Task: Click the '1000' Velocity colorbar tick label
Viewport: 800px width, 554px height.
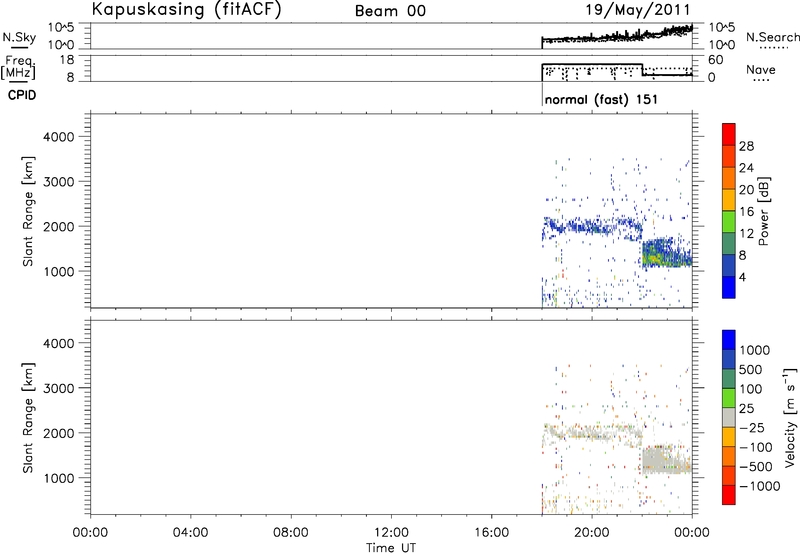Action: pyautogui.click(x=755, y=350)
